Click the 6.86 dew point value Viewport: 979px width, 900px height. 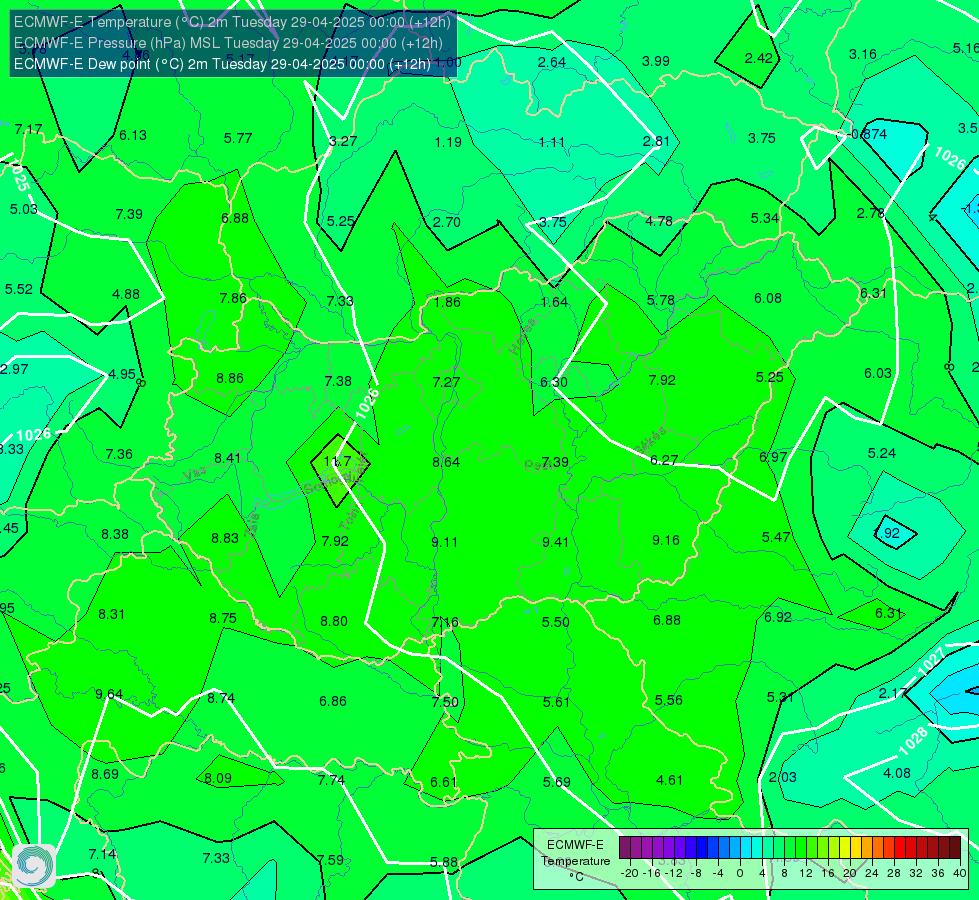[333, 701]
